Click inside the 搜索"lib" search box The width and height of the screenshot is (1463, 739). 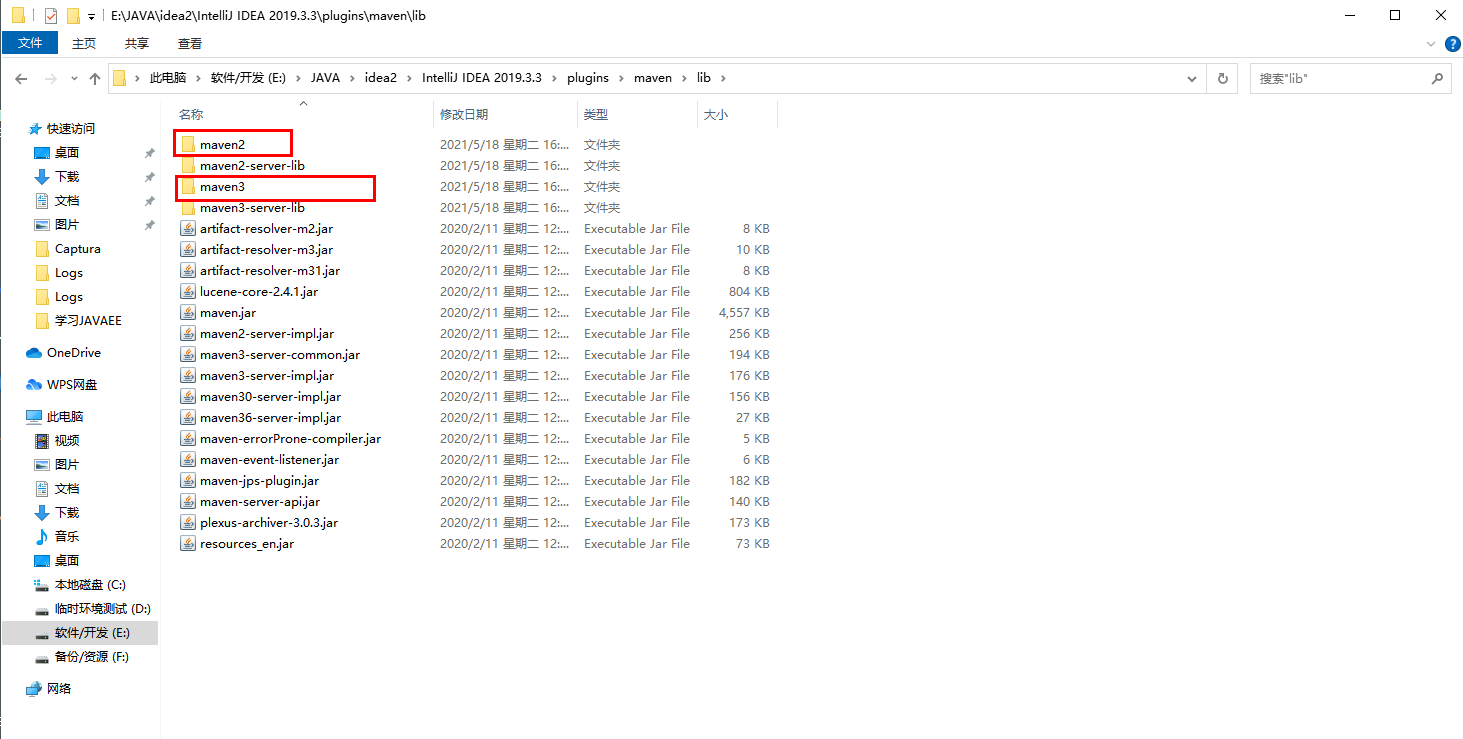tap(1330, 77)
